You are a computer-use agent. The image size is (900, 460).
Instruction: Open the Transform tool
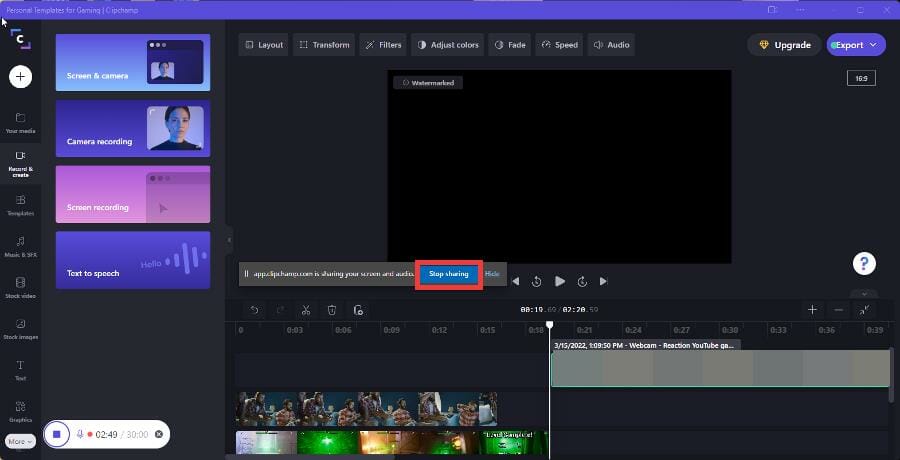324,45
